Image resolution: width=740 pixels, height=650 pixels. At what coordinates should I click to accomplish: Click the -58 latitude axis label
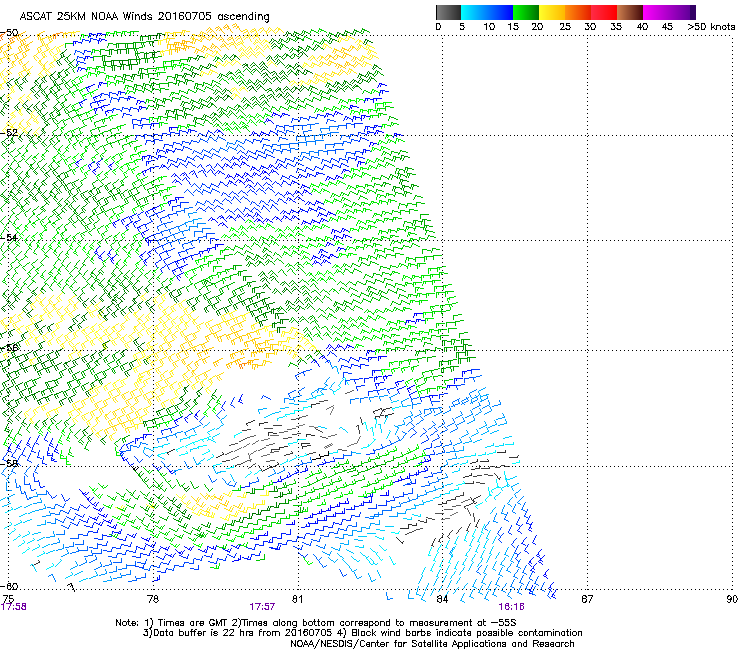9,463
